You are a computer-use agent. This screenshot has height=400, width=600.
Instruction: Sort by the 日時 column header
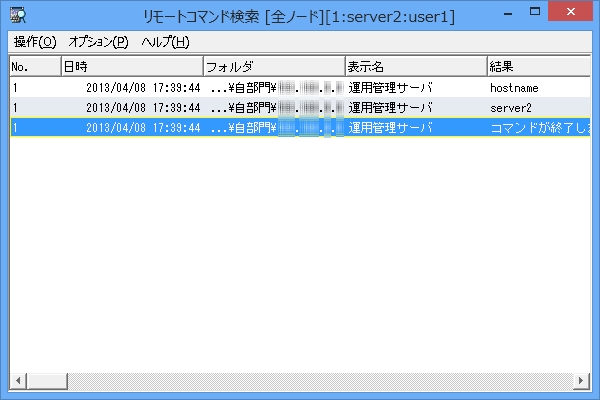(x=132, y=67)
